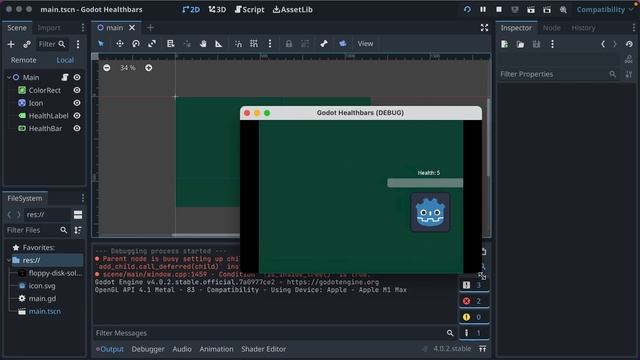Stop the running project

pos(499,9)
